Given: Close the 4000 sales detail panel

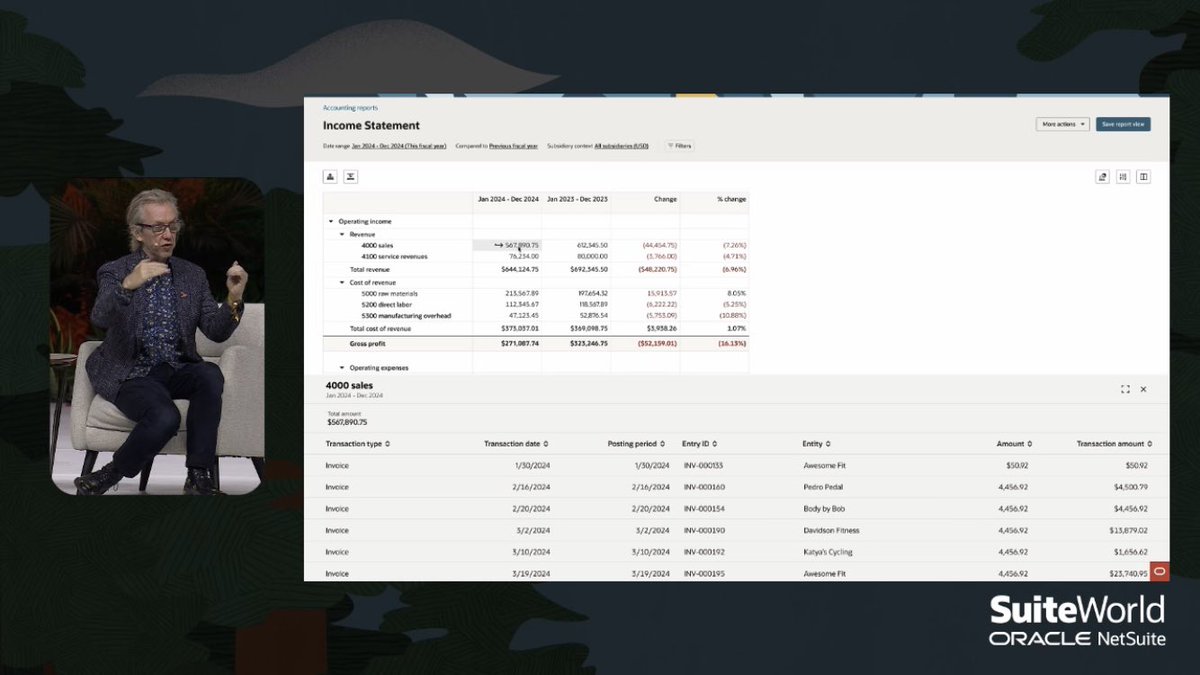Looking at the screenshot, I should pyautogui.click(x=1143, y=389).
